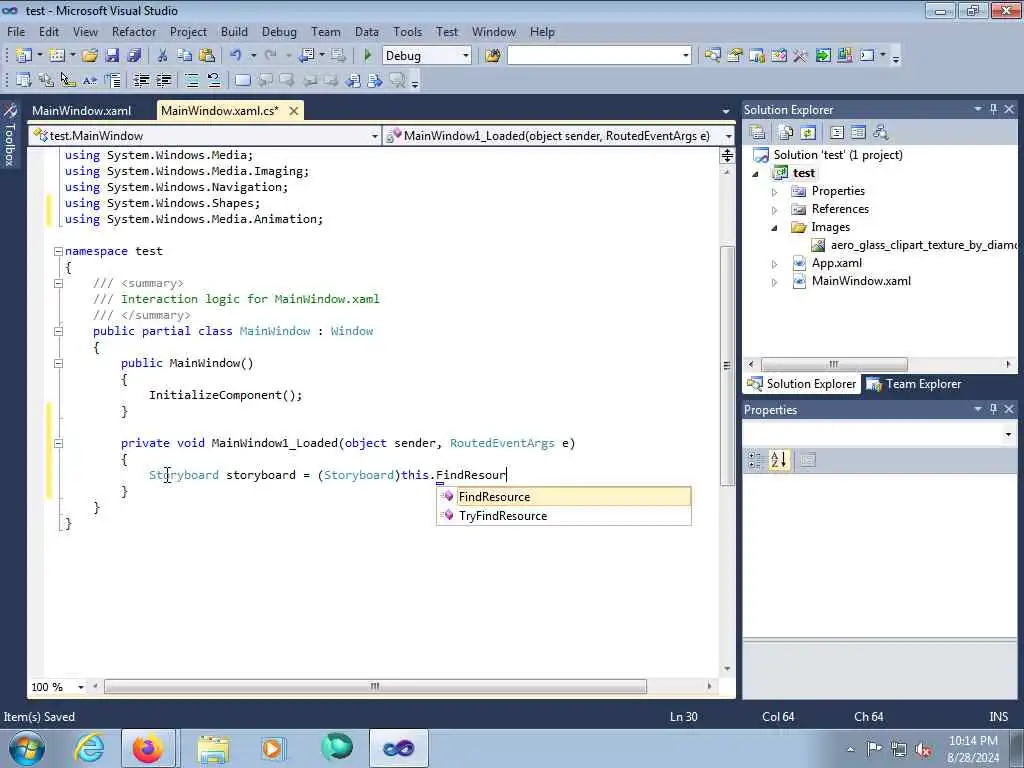
Task: Open the Toolbox icon in the standard toolbar
Action: pyautogui.click(x=800, y=56)
